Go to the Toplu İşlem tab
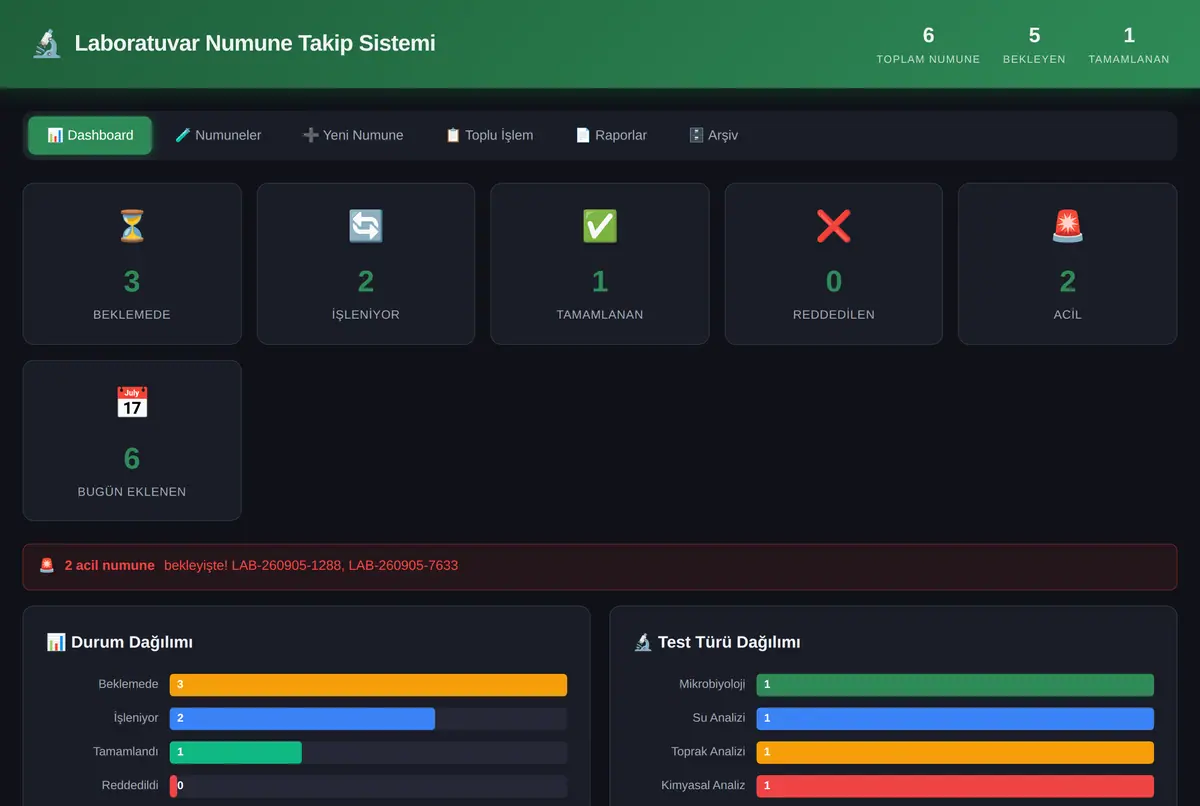Viewport: 1200px width, 806px height. pos(489,135)
